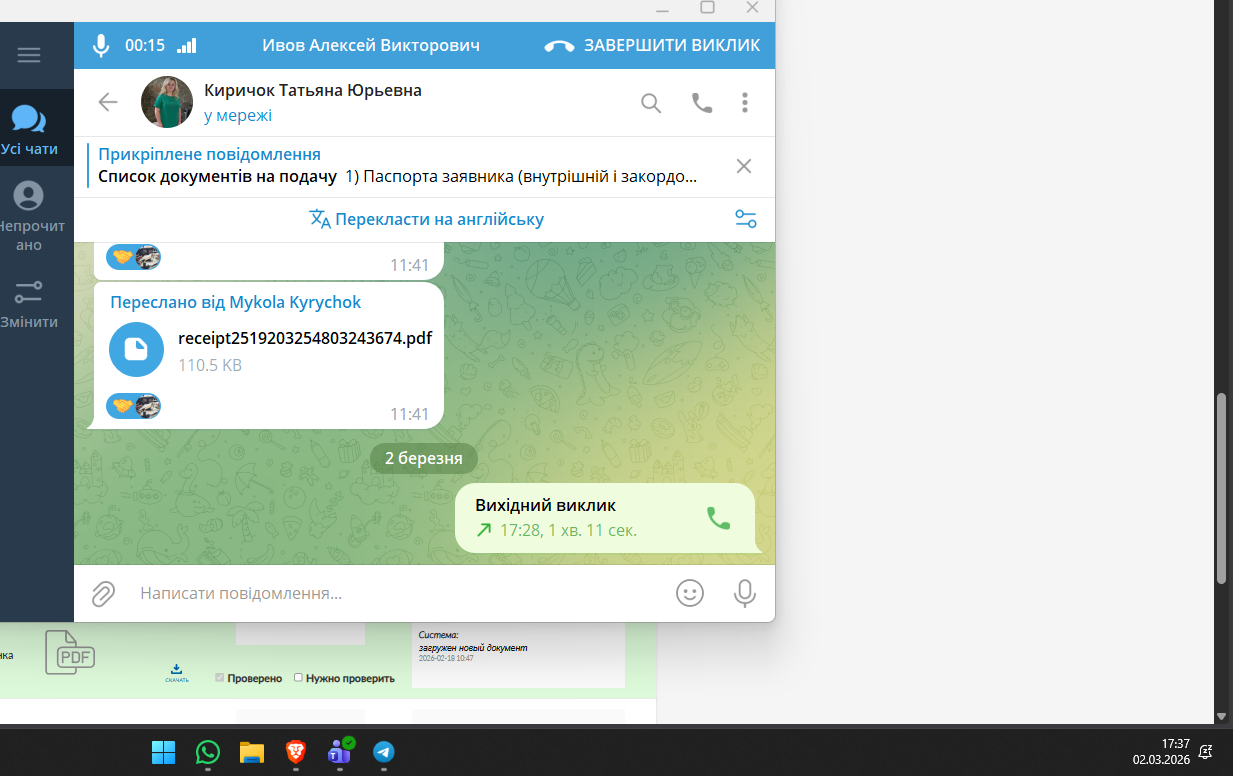Image resolution: width=1233 pixels, height=776 pixels.
Task: Check call signal strength bars
Action: (187, 45)
